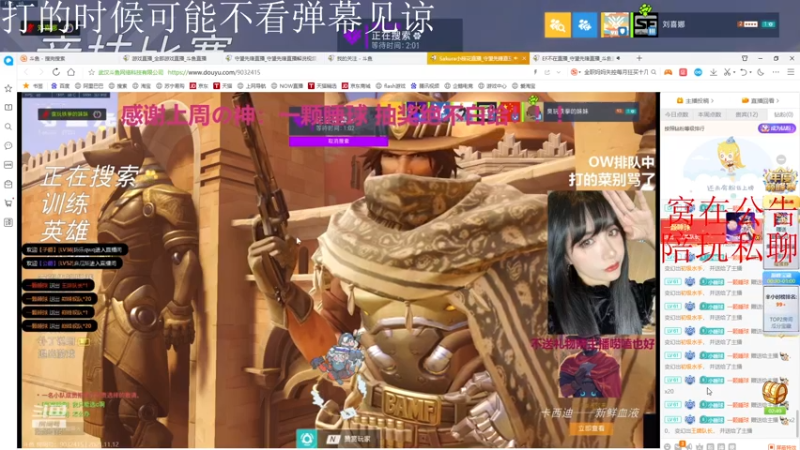Open the red square extension icon in the toolbar
Image resolution: width=800 pixels, height=450 pixels.
683,72
